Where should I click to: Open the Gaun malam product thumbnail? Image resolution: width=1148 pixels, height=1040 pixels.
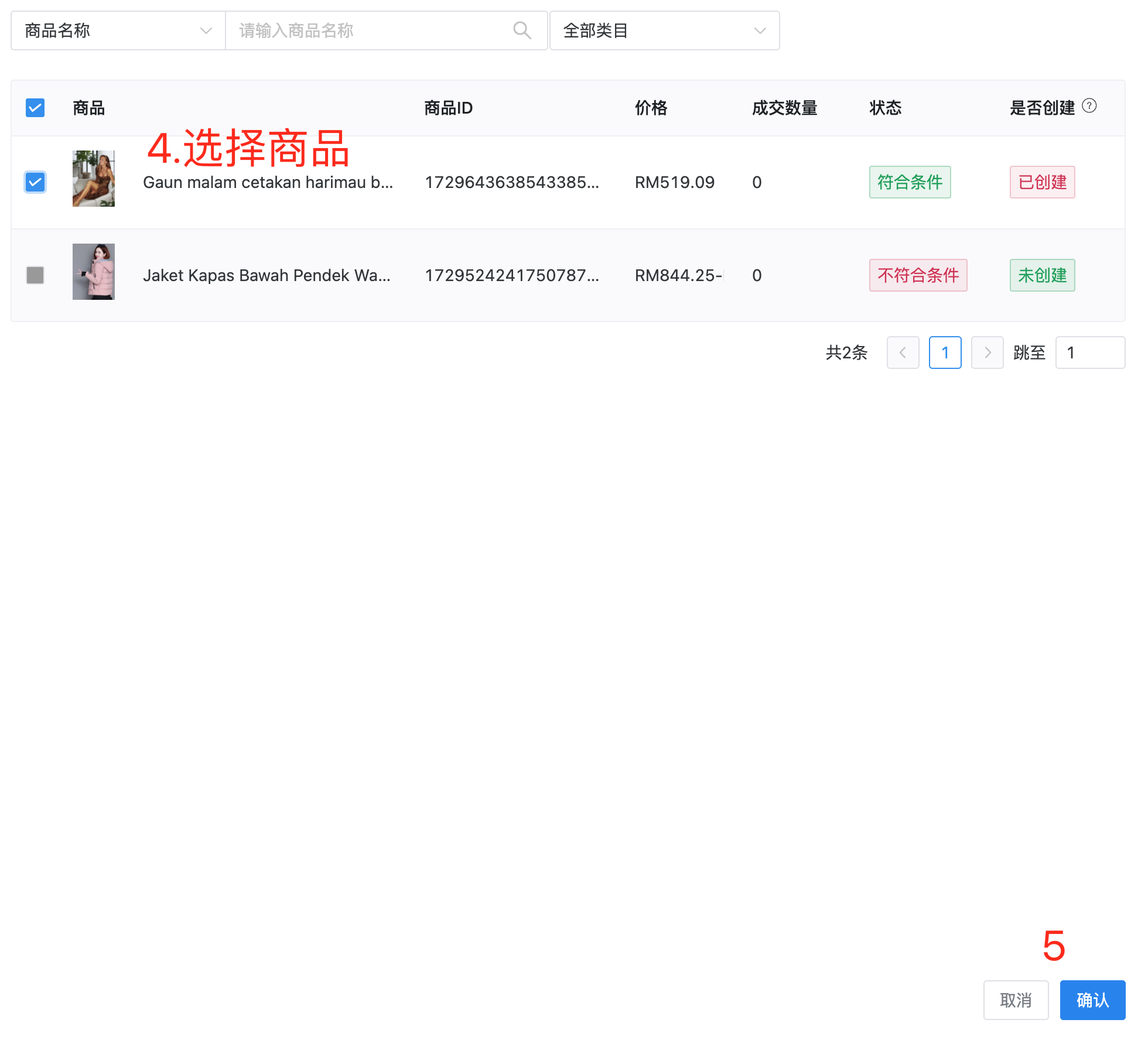pos(94,179)
